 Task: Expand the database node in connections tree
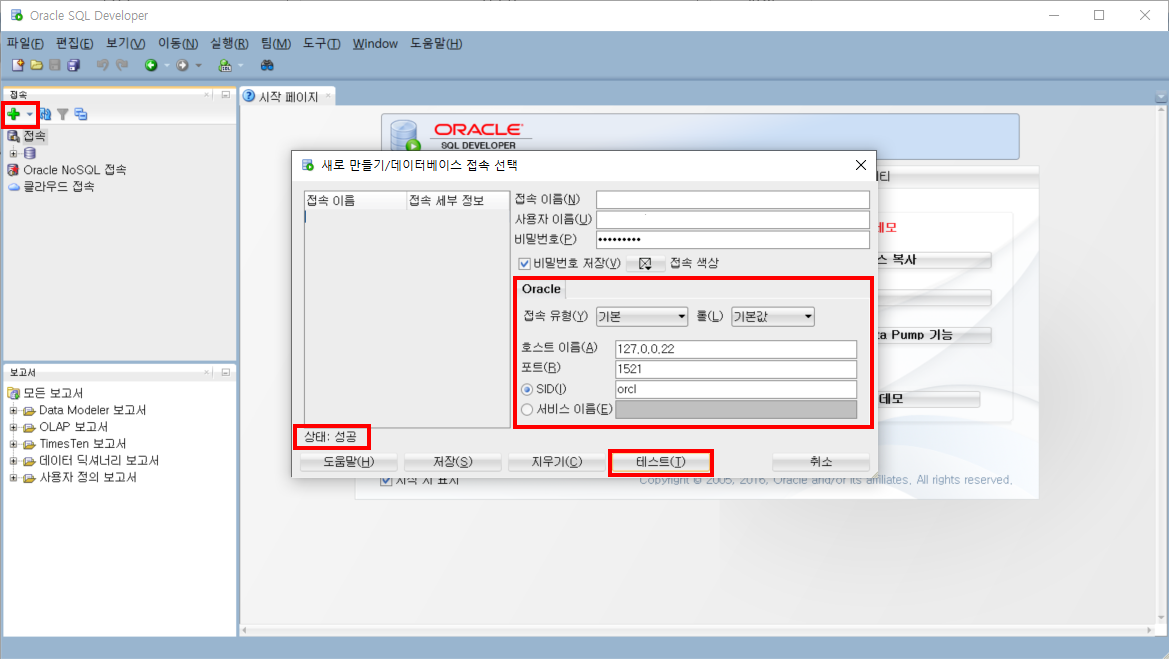click(13, 154)
